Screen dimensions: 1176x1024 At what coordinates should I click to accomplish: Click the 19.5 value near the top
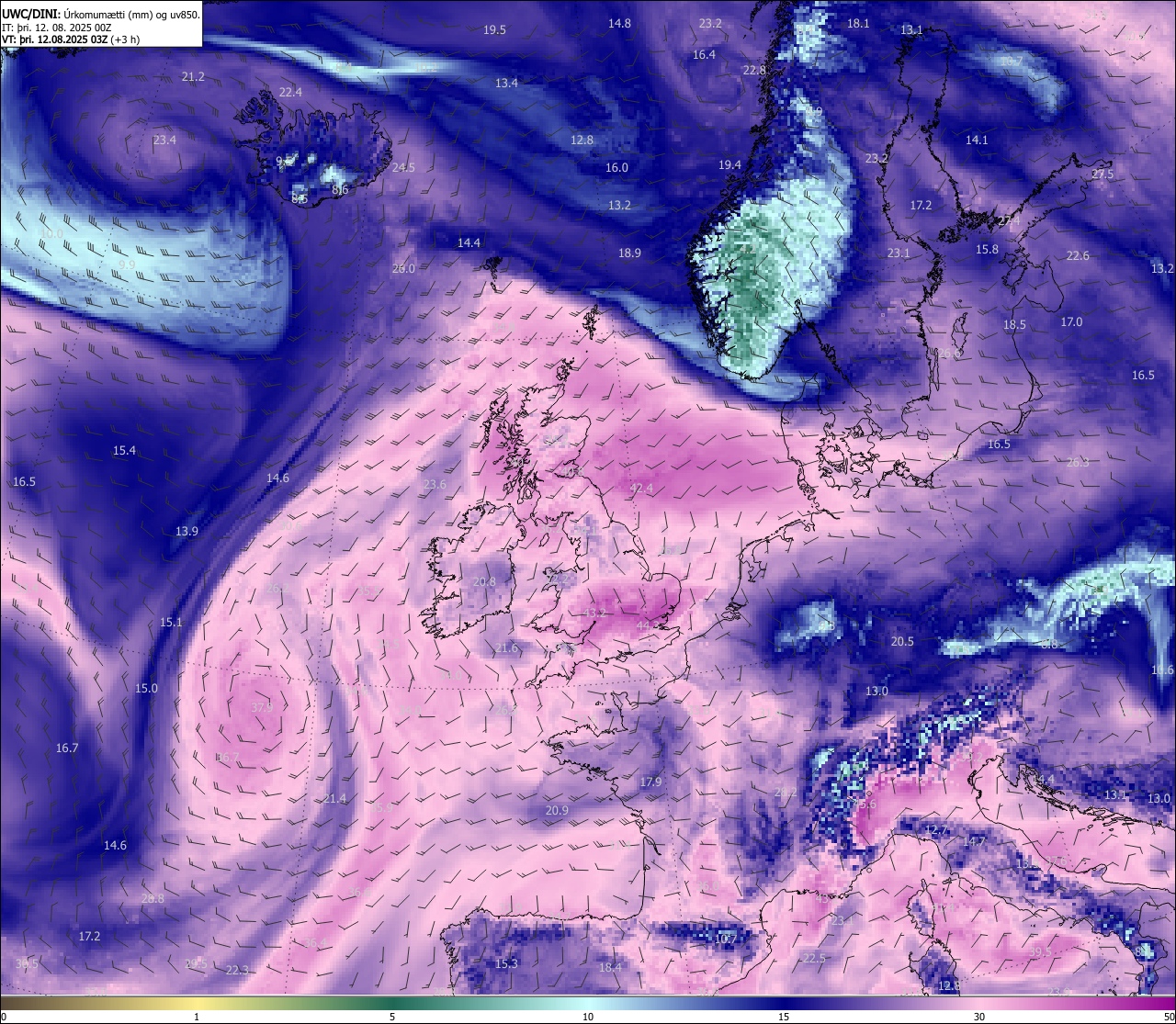[x=494, y=30]
